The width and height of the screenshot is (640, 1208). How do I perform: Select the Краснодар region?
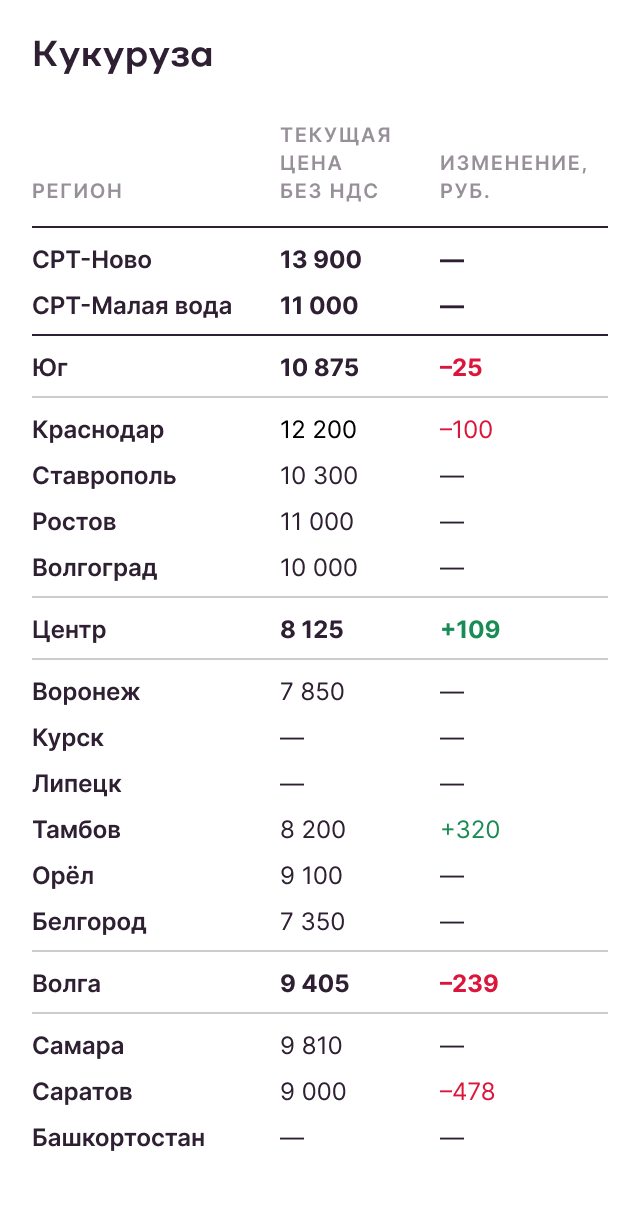tap(98, 431)
